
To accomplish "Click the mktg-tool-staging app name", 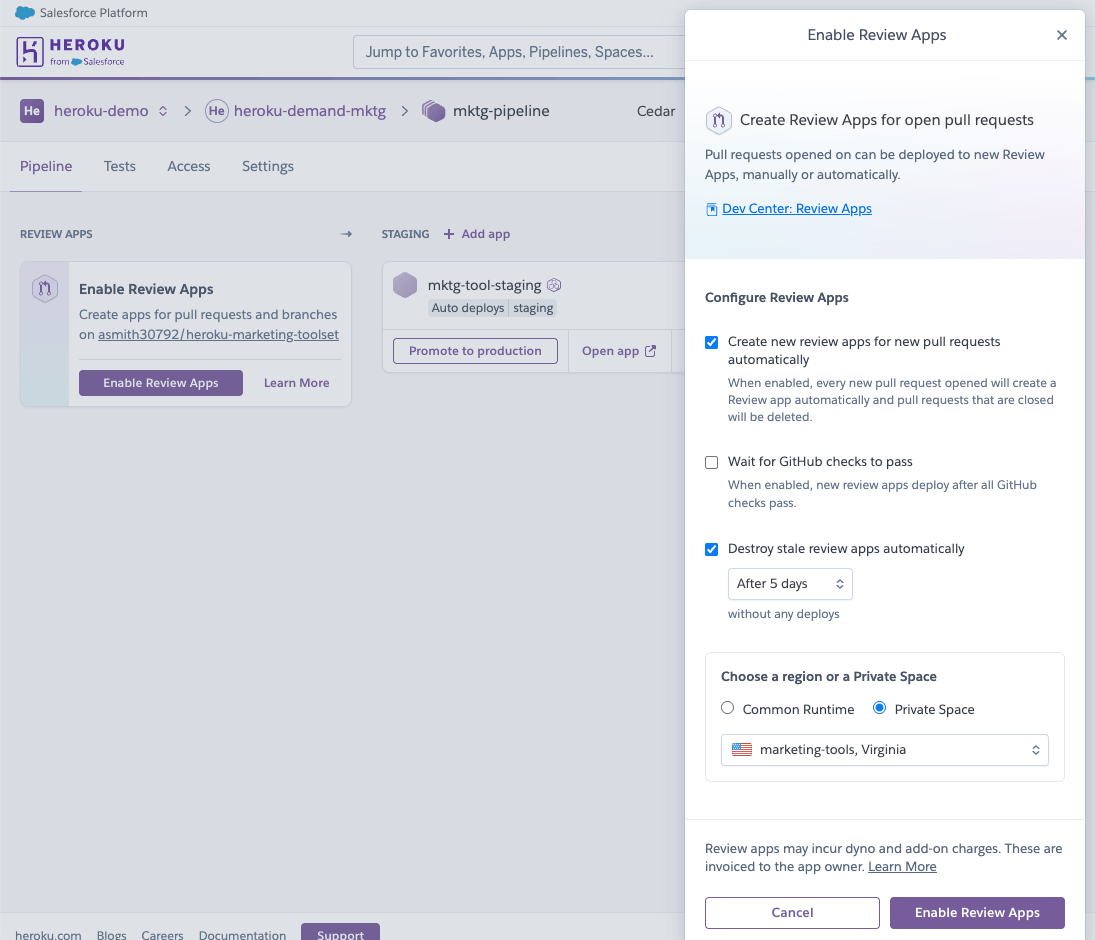I will point(484,285).
